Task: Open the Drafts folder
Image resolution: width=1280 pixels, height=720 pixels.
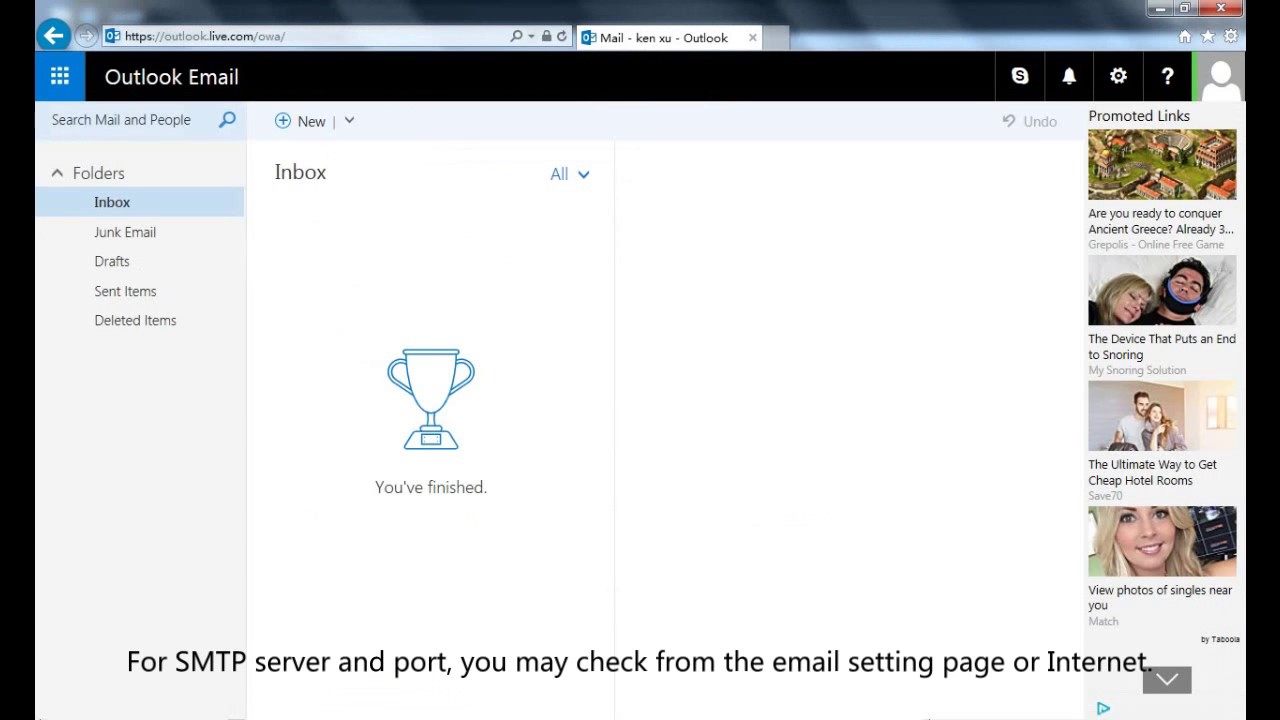Action: click(112, 261)
